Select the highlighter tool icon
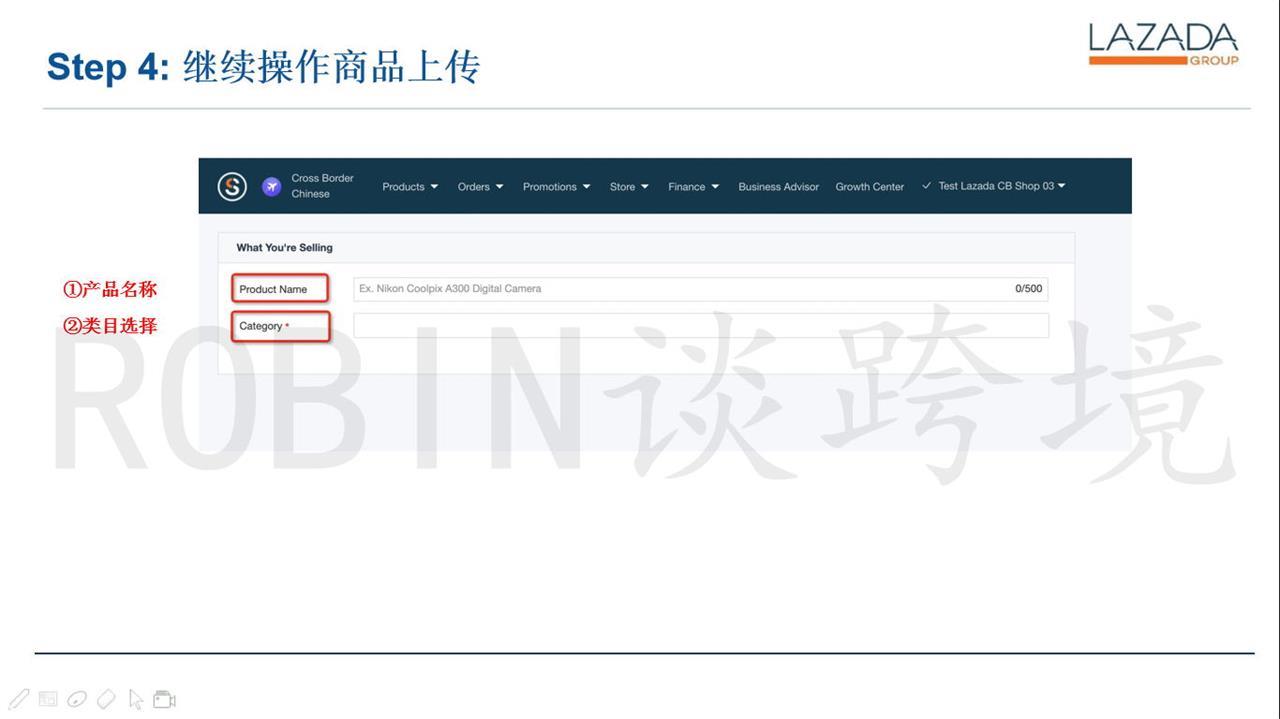This screenshot has height=719, width=1280. (x=77, y=699)
